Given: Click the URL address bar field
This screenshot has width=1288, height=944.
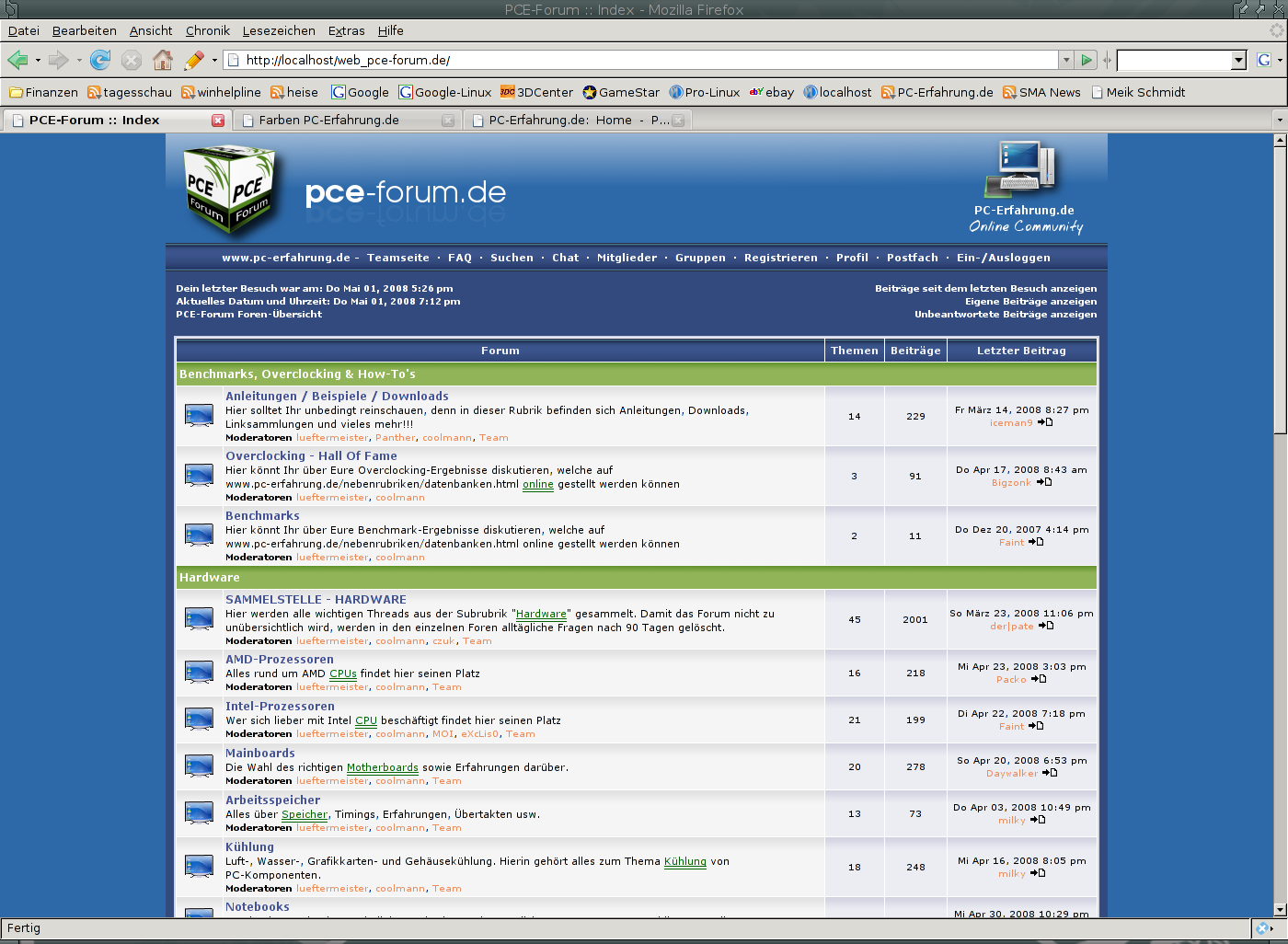Looking at the screenshot, I should (x=642, y=60).
